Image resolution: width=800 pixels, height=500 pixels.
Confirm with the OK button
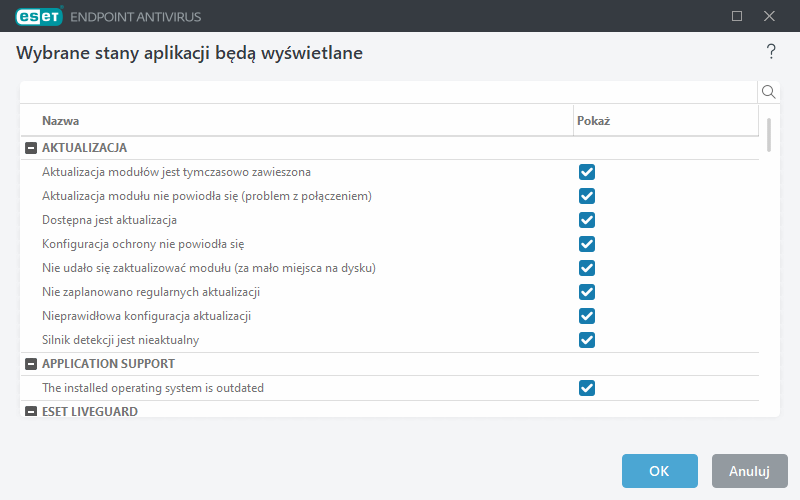659,470
